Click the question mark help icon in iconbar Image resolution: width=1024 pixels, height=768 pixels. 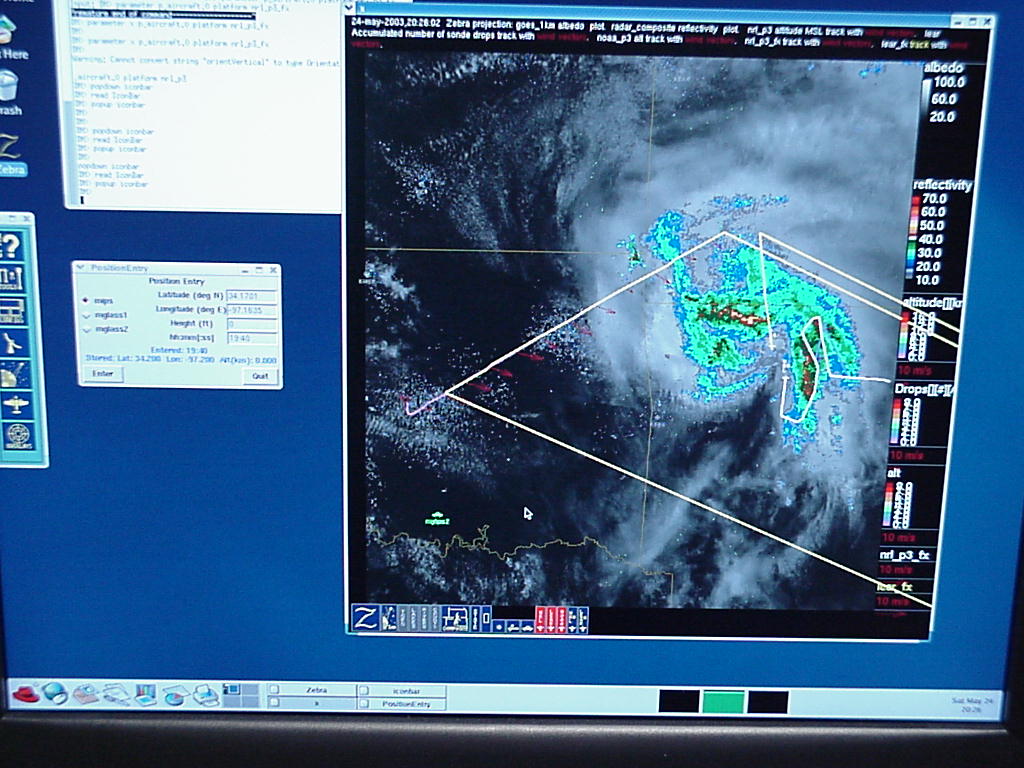tap(12, 246)
